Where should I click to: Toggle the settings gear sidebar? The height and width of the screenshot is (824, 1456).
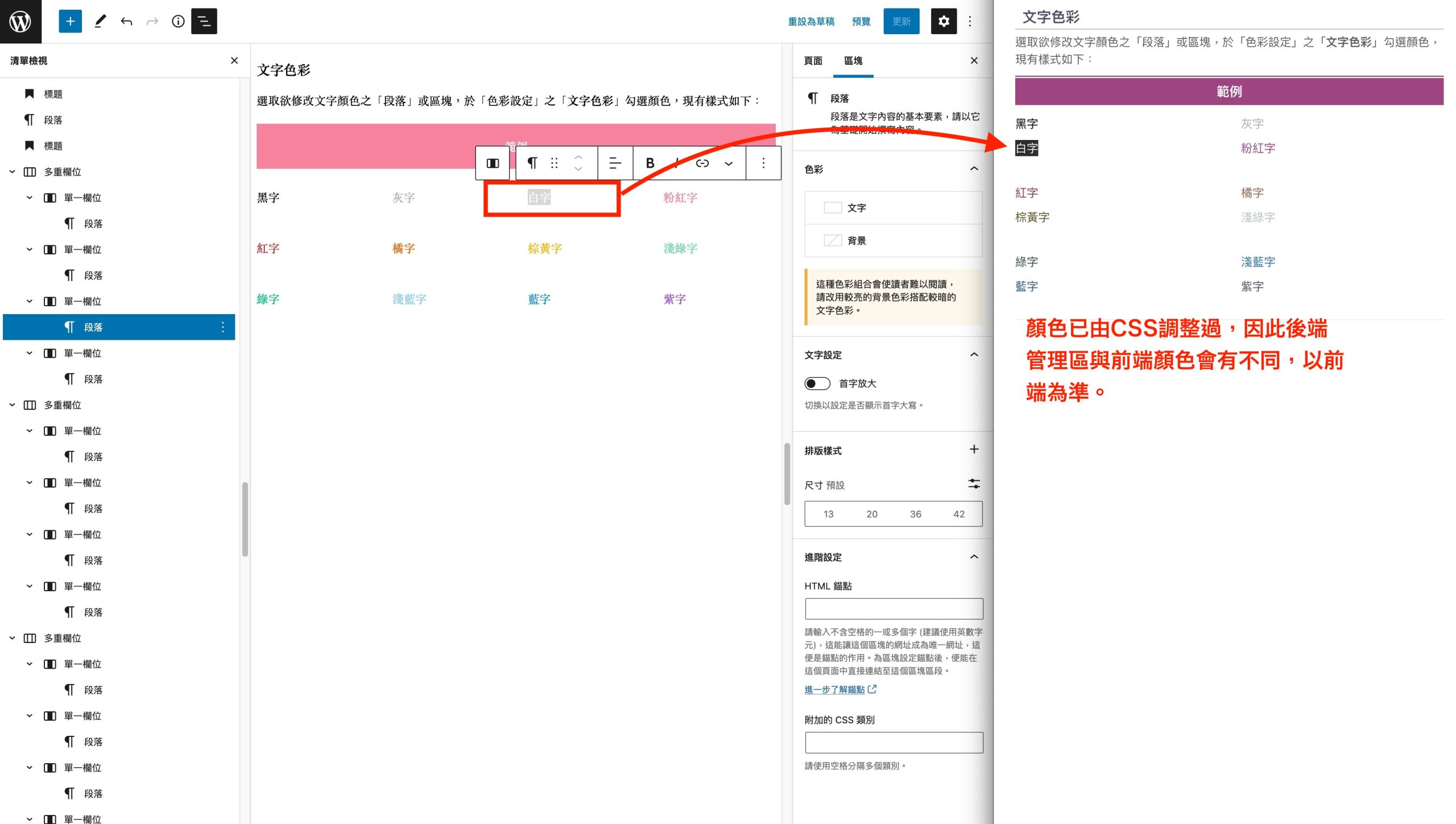(x=944, y=22)
